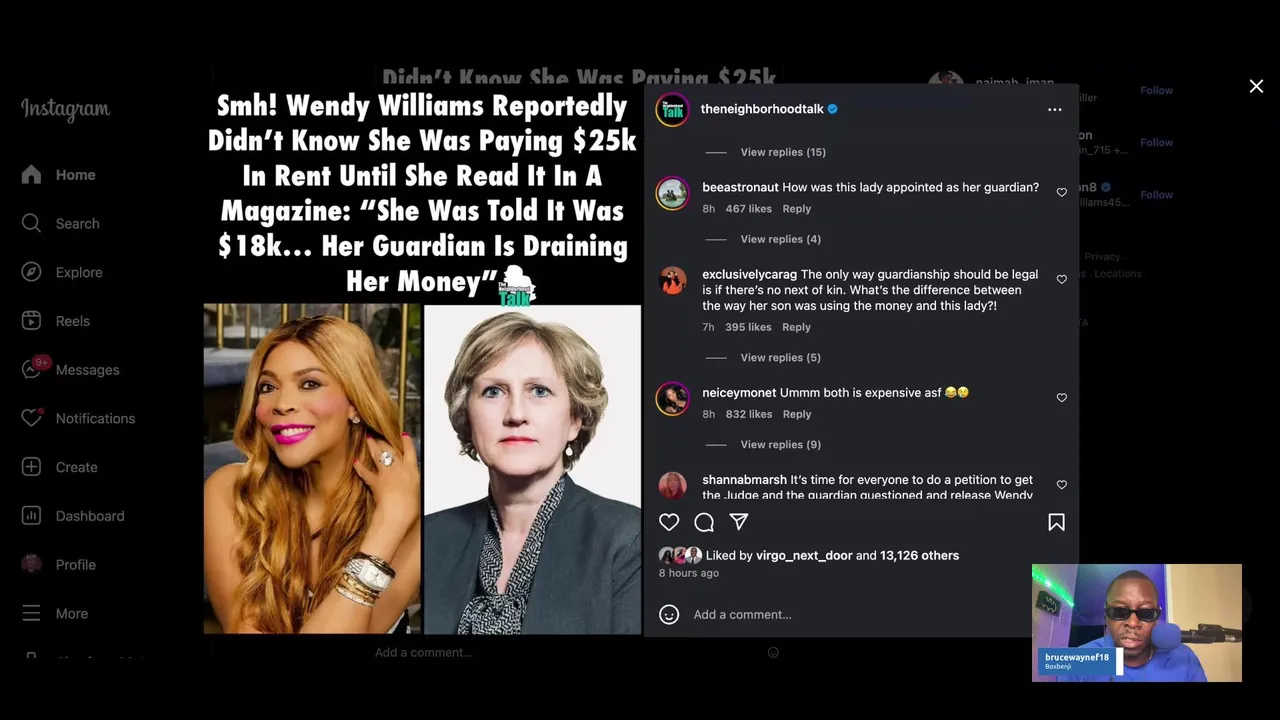The height and width of the screenshot is (720, 1280).
Task: Reply to exclusivelycarag's comment
Action: coord(796,327)
